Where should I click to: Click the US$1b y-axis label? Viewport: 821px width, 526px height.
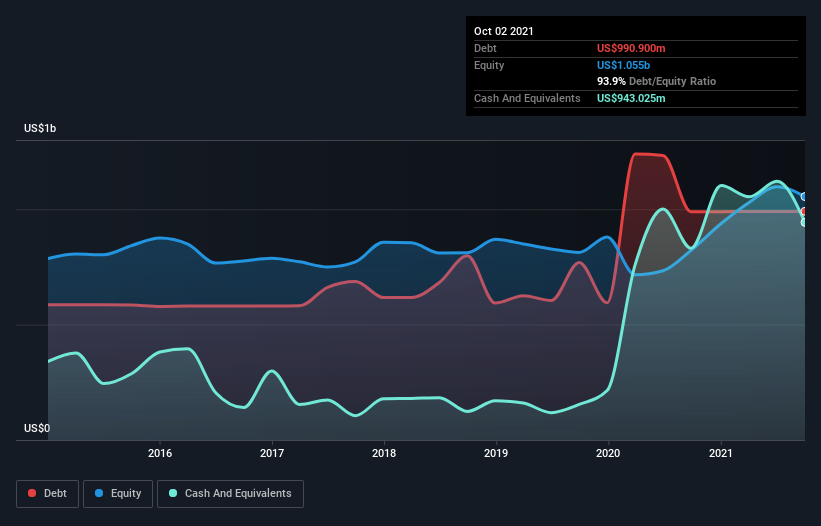tap(40, 128)
